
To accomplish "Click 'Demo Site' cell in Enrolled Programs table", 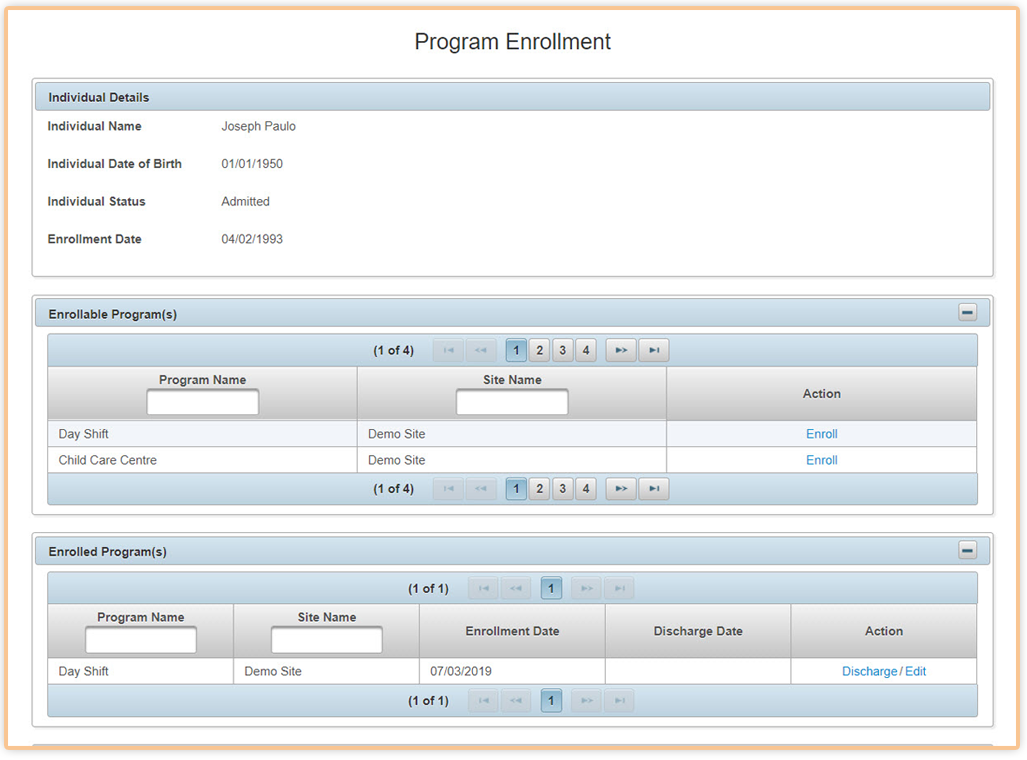I will (327, 671).
